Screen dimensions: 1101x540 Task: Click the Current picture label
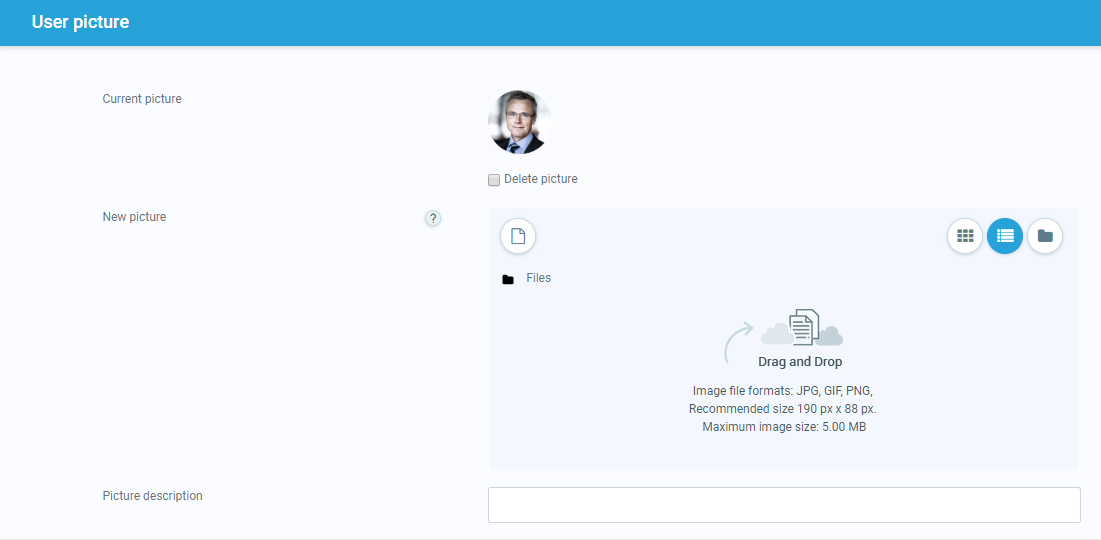click(142, 99)
